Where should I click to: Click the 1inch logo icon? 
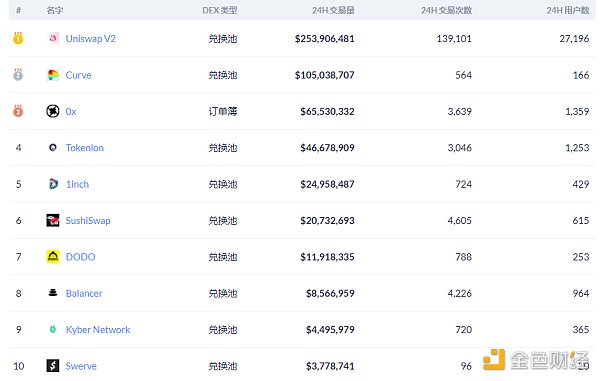[x=53, y=184]
